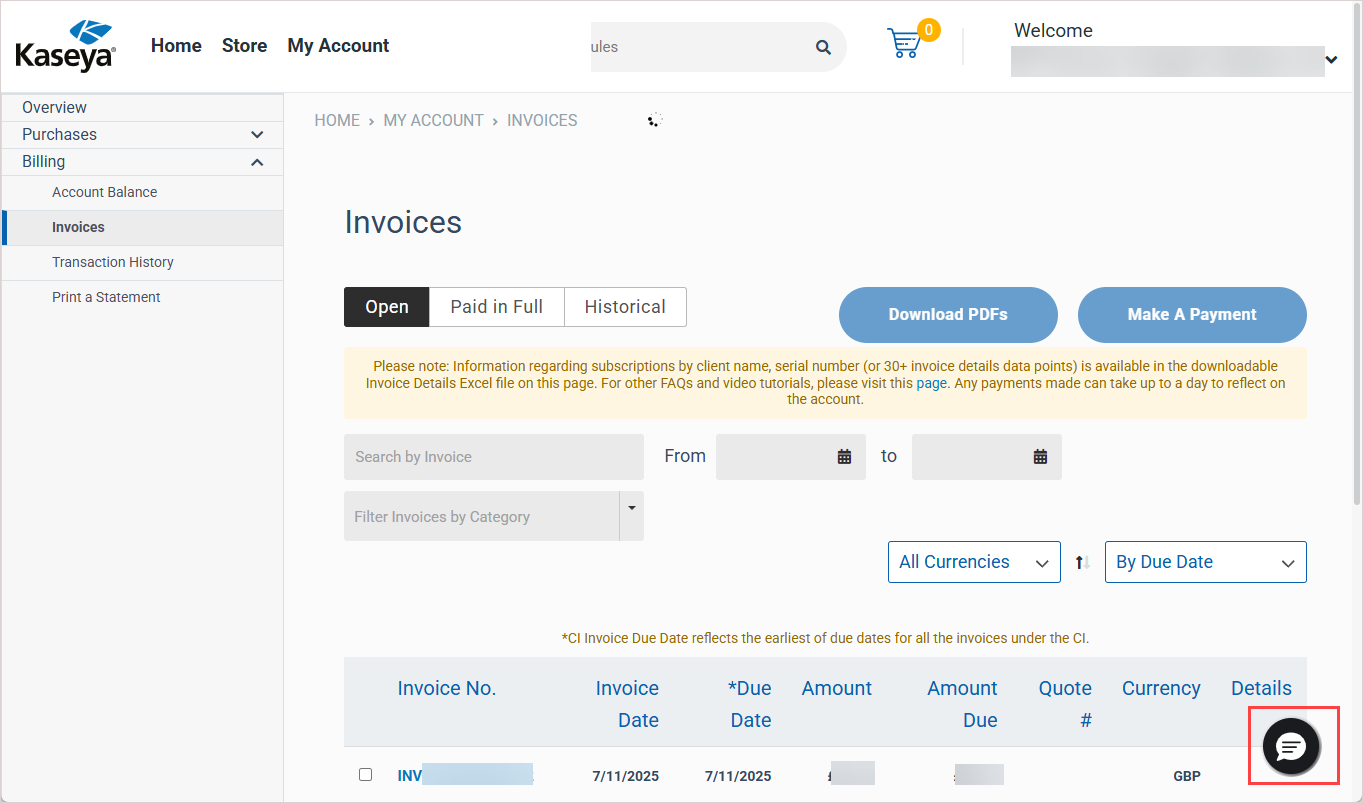Screen dimensions: 1363x803
Task: Open the From date calendar picker
Action: pyautogui.click(x=844, y=457)
